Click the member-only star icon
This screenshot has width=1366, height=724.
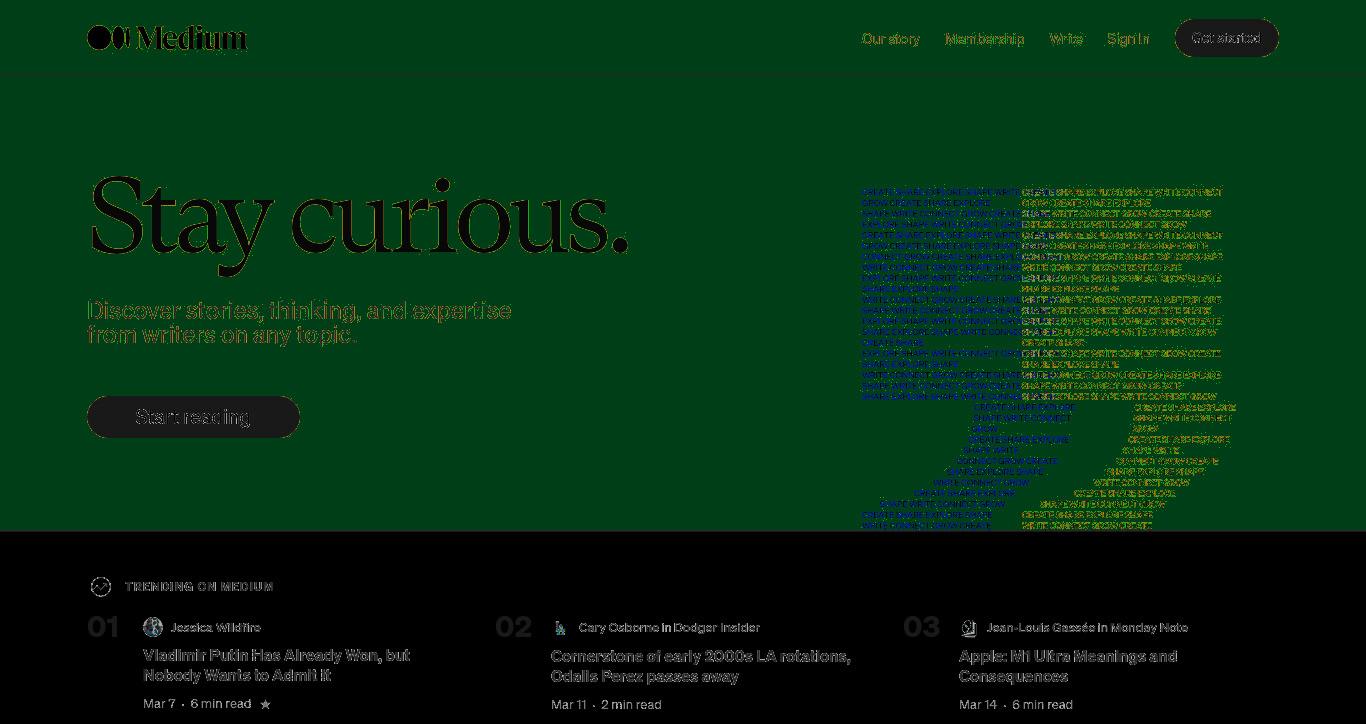[x=265, y=704]
